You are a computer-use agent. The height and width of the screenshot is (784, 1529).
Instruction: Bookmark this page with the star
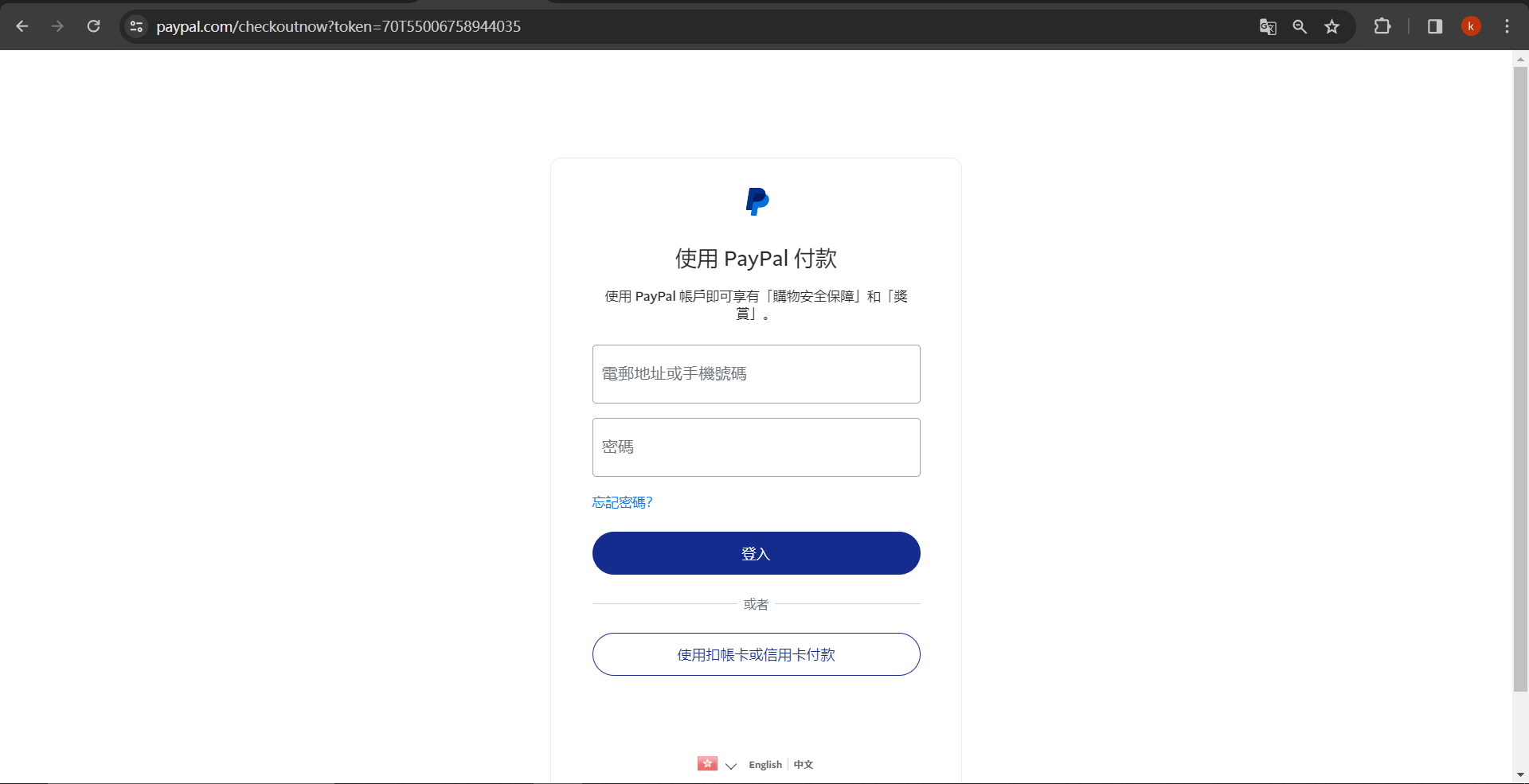click(x=1332, y=27)
